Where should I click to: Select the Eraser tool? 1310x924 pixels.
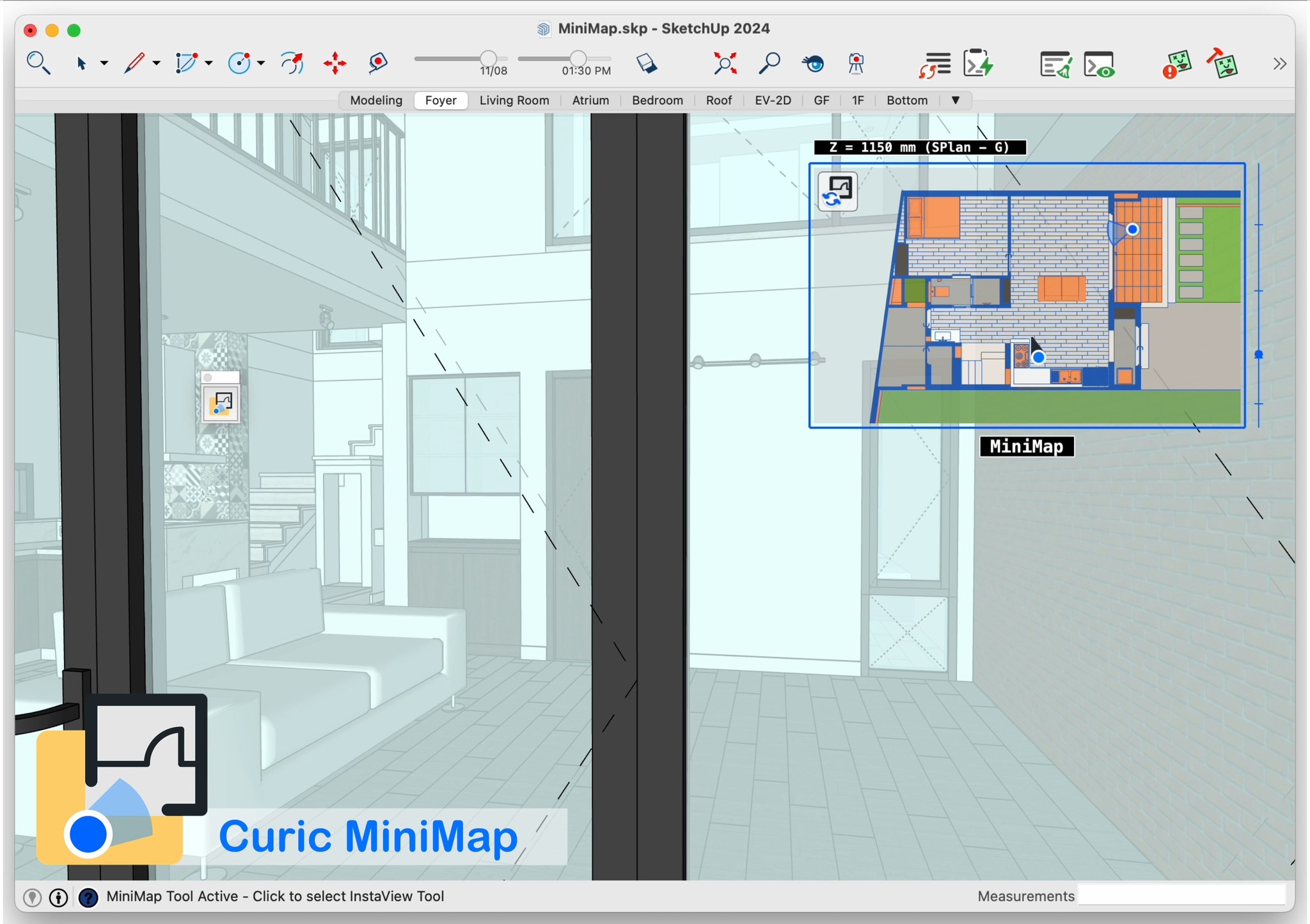tap(647, 63)
